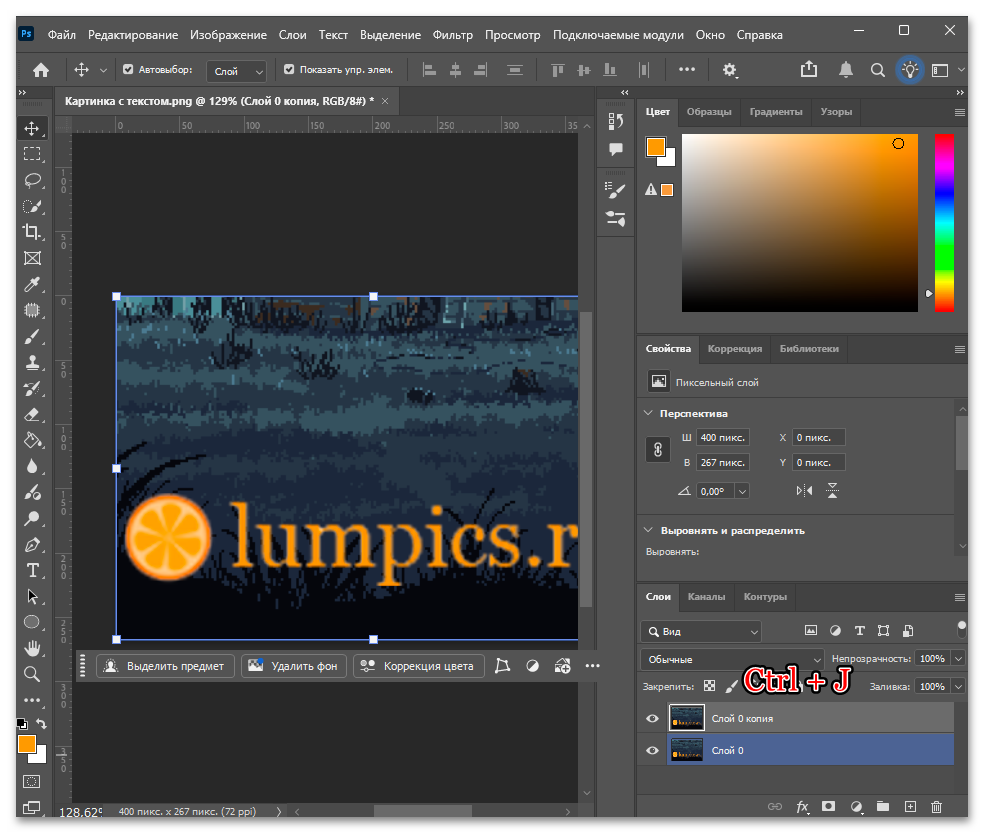Viewport: 984px width, 833px height.
Task: Flip horizontally in the Properties panel
Action: pyautogui.click(x=804, y=490)
